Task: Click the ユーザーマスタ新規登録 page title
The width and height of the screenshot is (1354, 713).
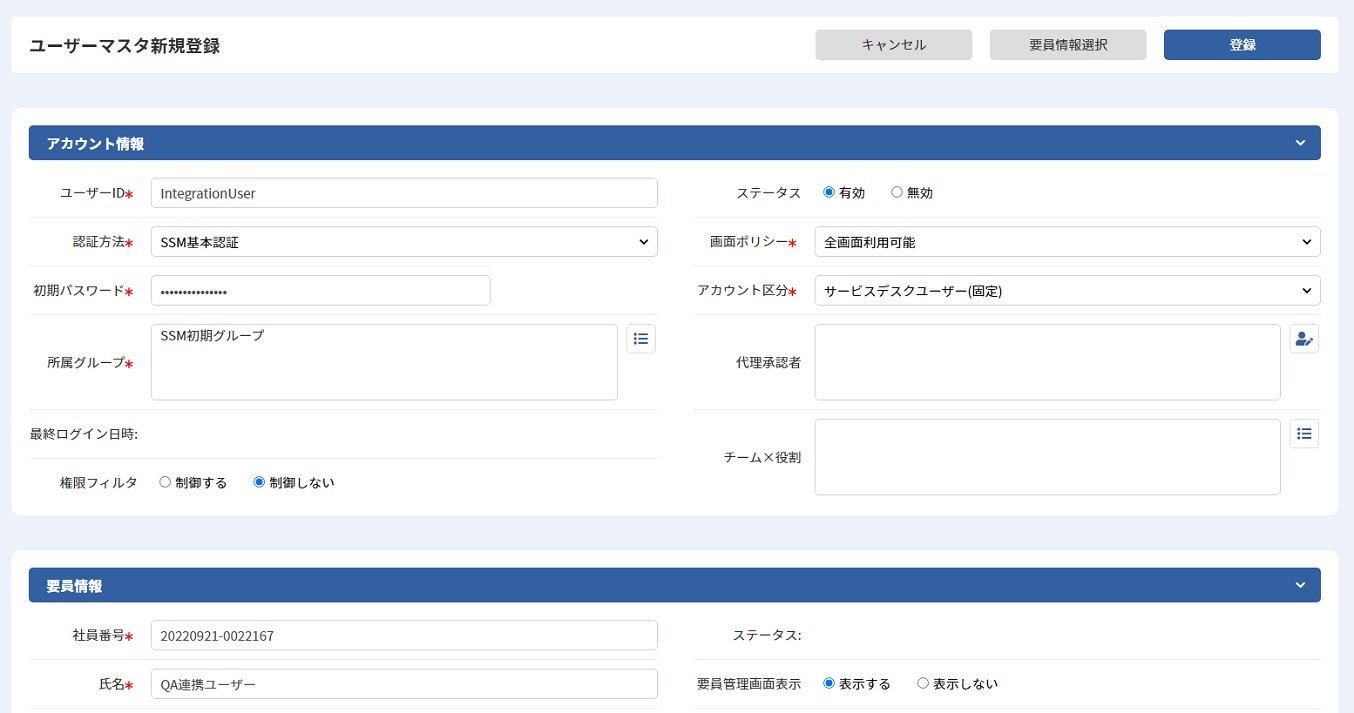Action: coord(125,46)
